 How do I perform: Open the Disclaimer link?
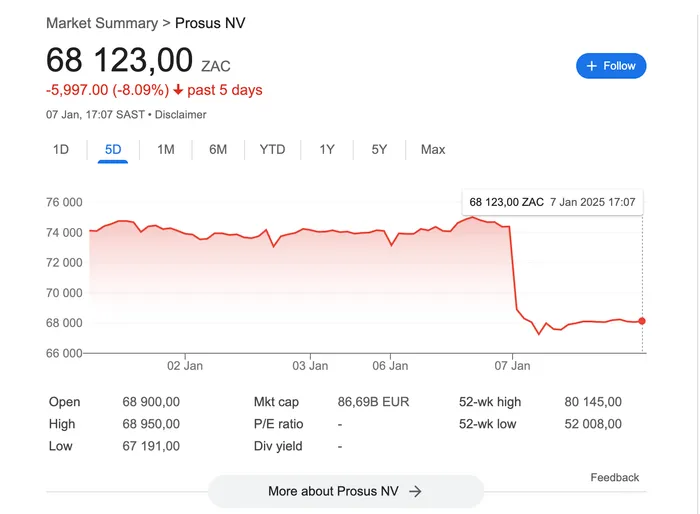(x=180, y=115)
